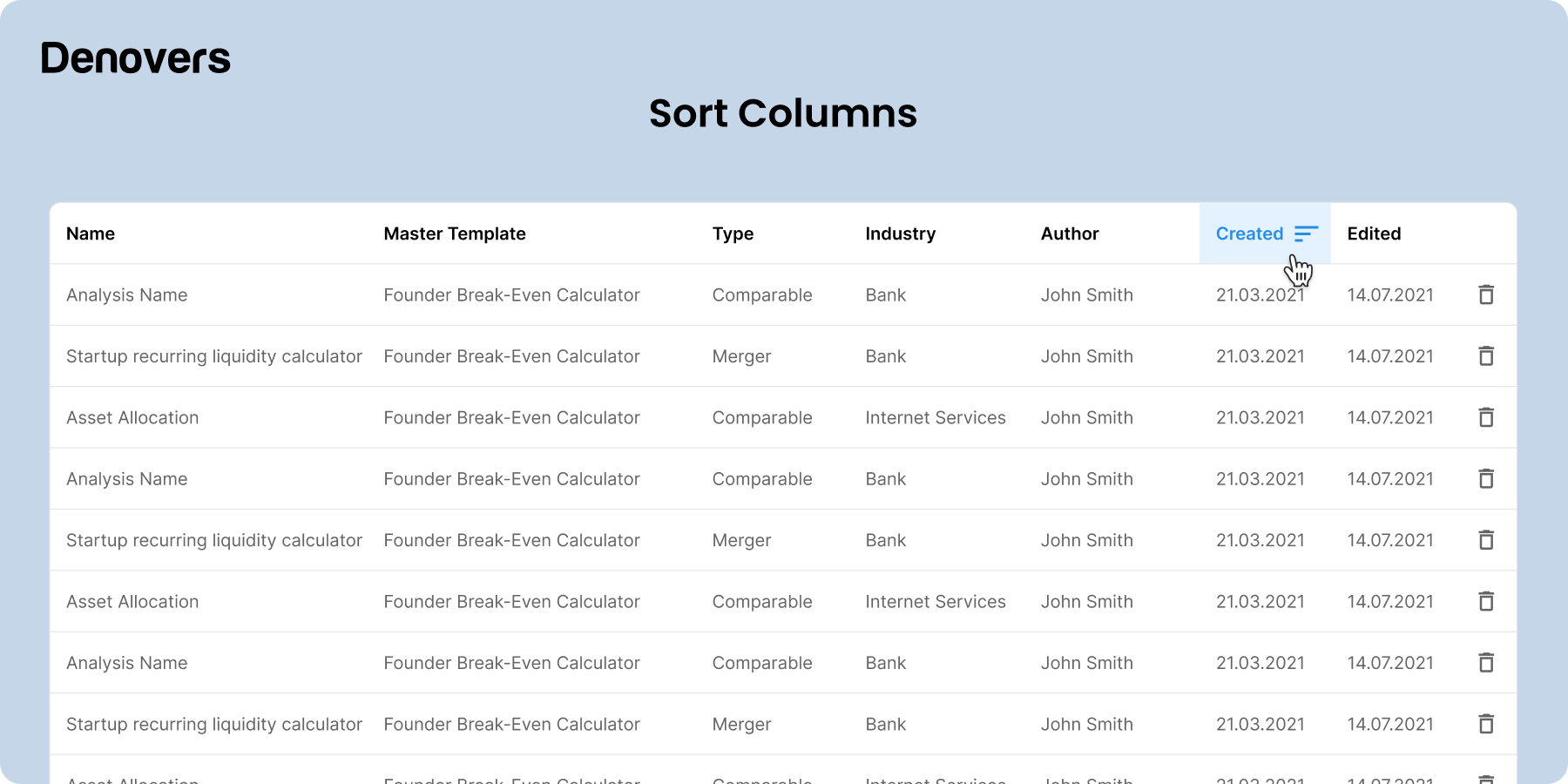Sort by Master Template column header
Screen dimensions: 1568x784
[x=455, y=233]
